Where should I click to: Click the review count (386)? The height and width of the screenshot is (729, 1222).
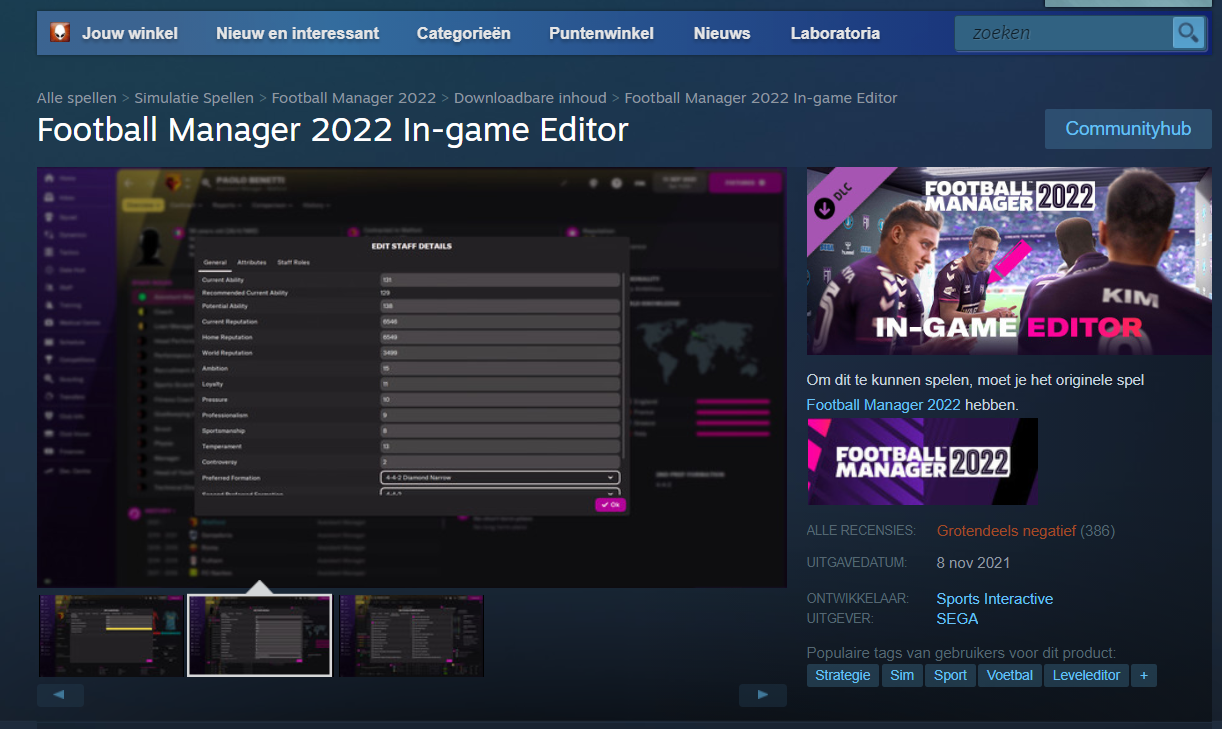pyautogui.click(x=1098, y=531)
